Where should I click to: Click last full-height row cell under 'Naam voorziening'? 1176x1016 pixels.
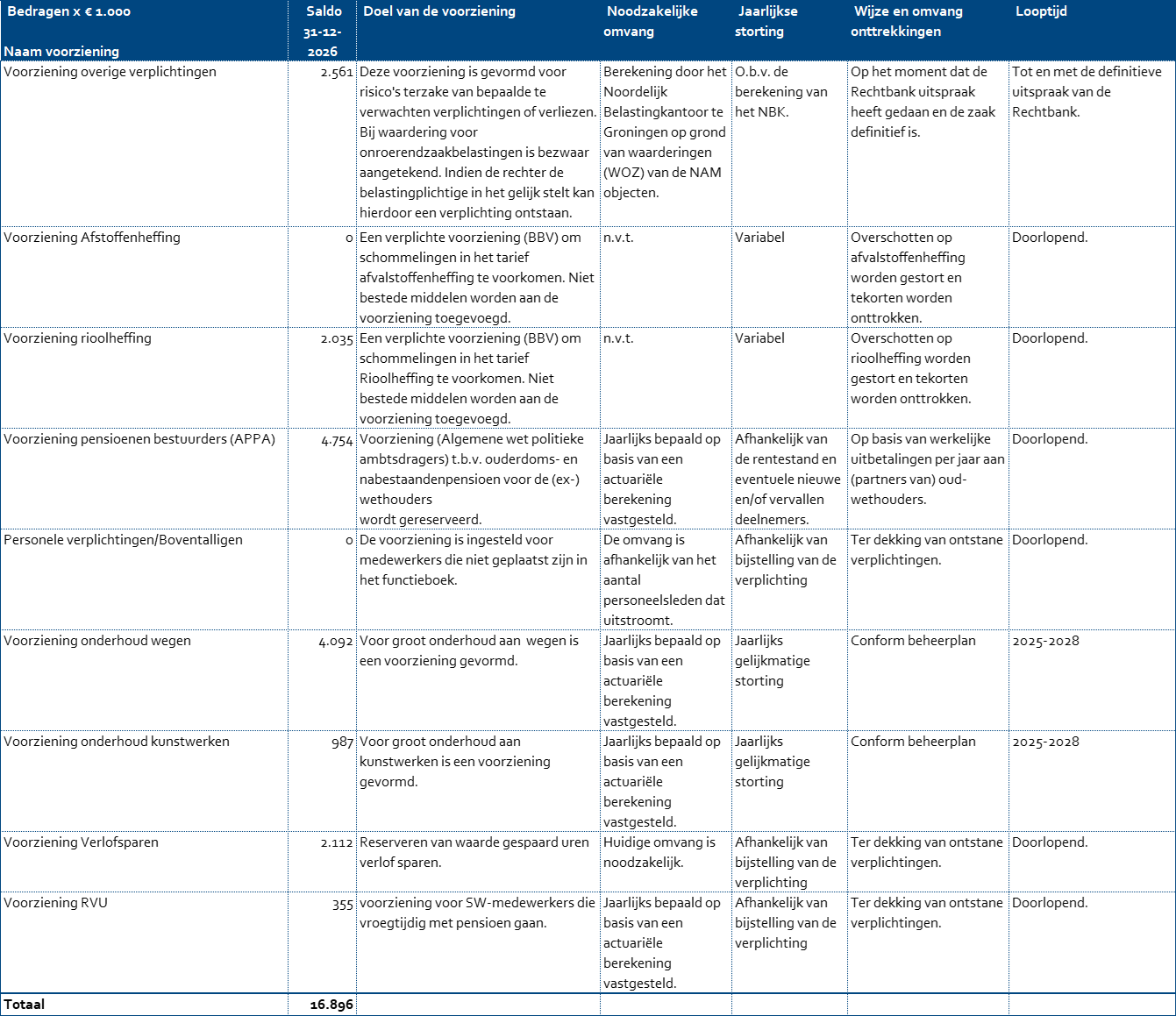tap(145, 942)
